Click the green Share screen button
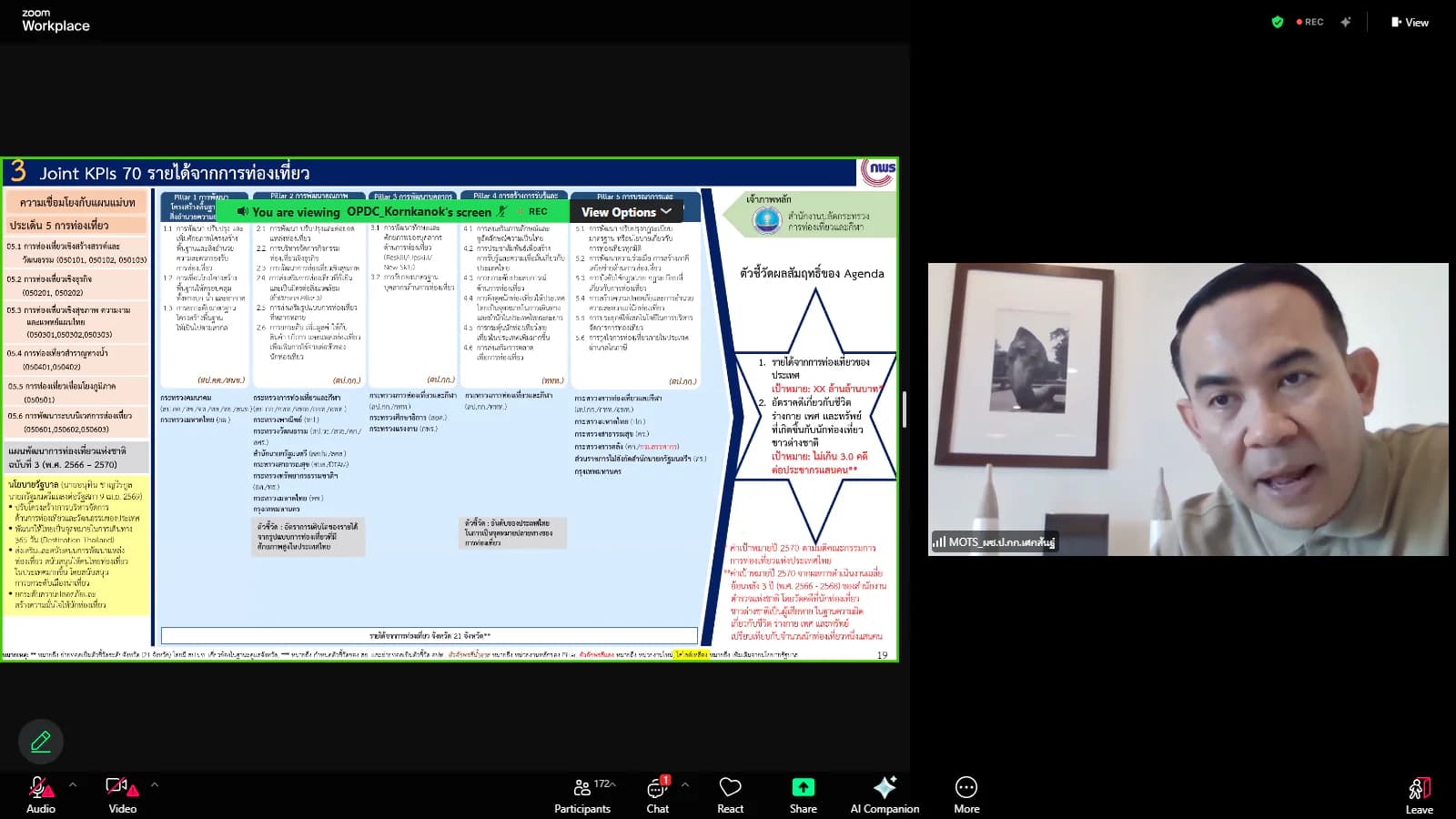1456x819 pixels. click(803, 794)
